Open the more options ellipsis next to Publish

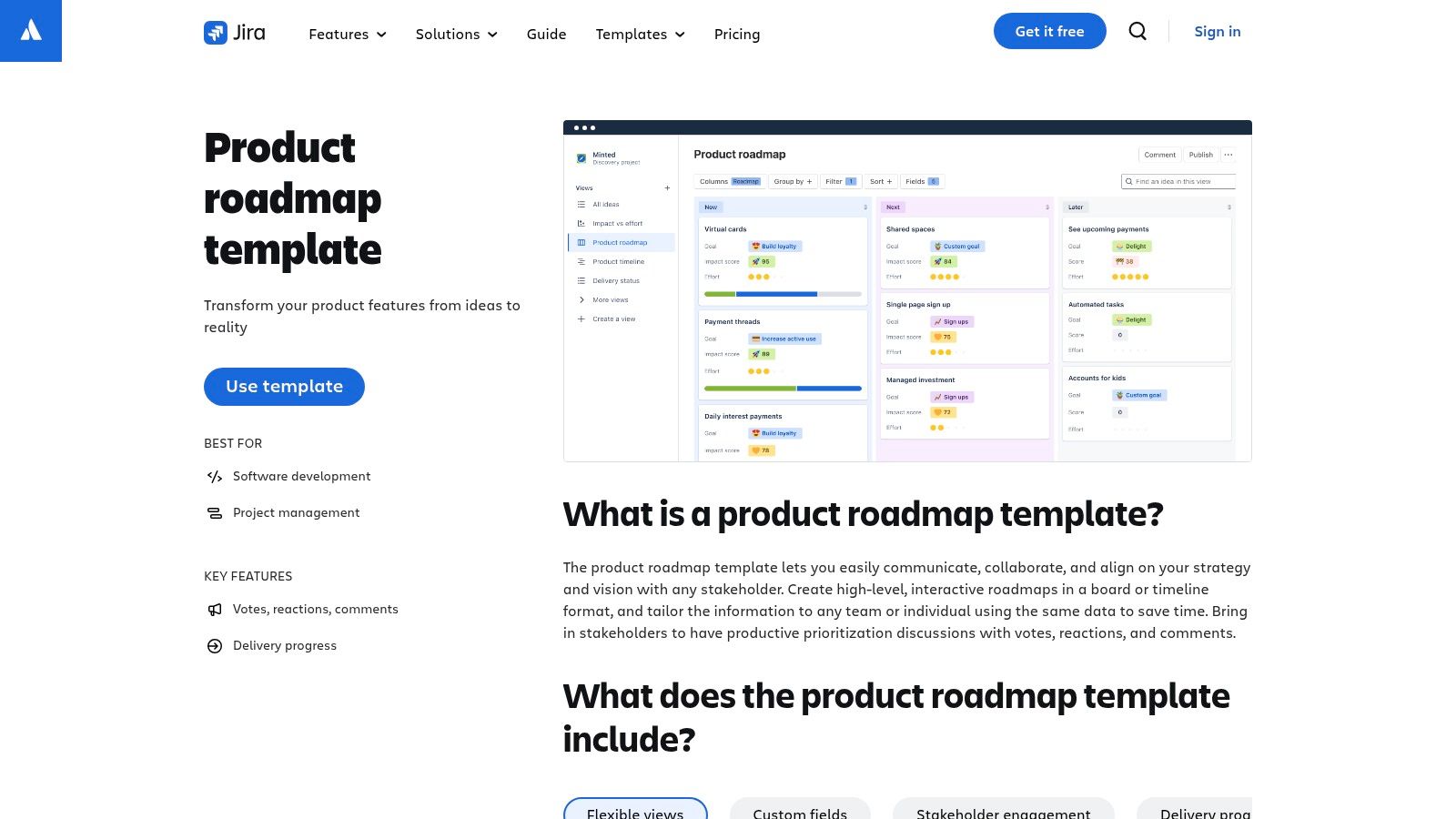coord(1228,155)
